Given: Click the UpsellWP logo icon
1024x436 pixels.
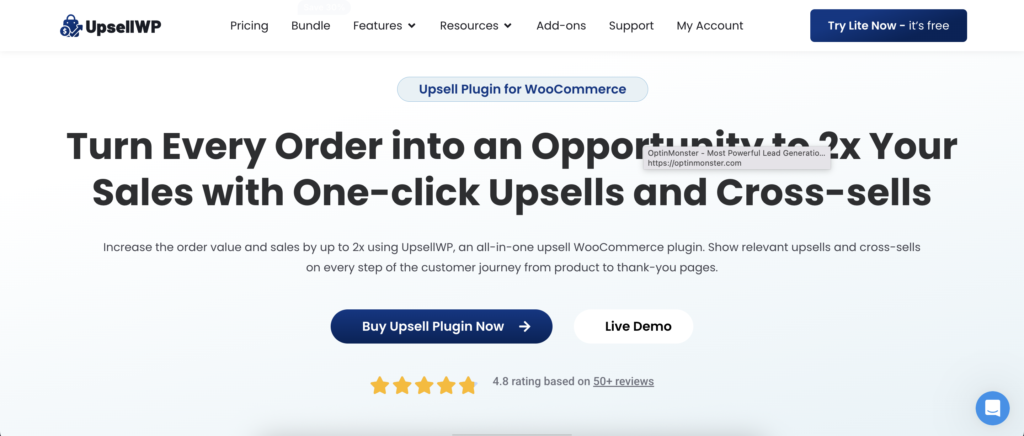Looking at the screenshot, I should [x=71, y=26].
